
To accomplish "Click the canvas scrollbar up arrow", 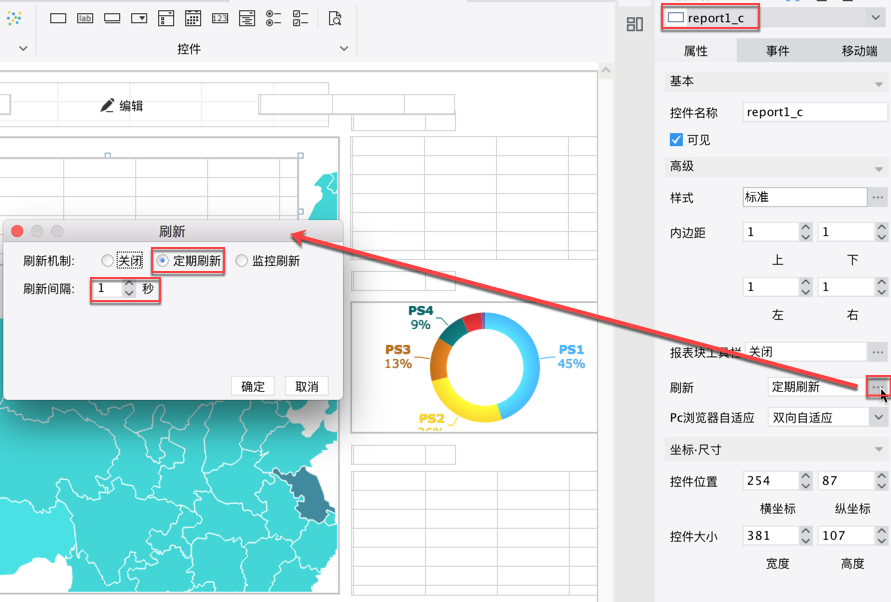I will point(606,70).
